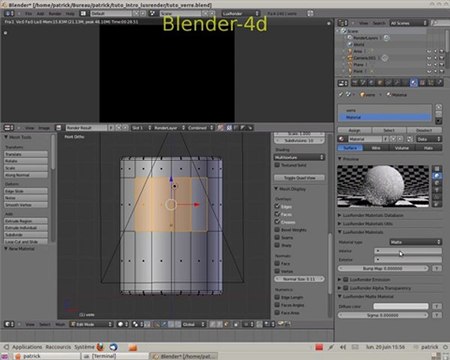Open the Object properties tab icon

380,83
